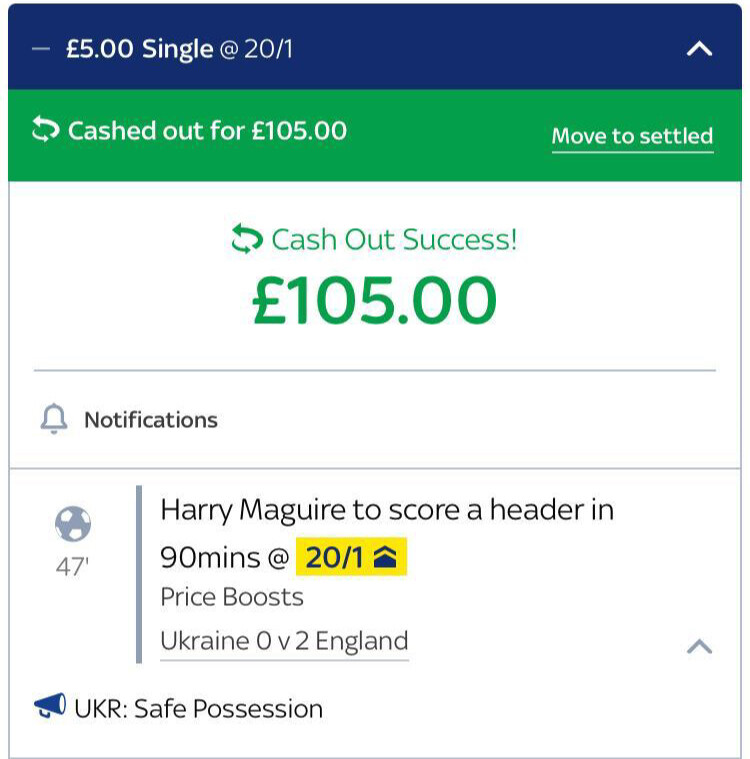Open the Ukraine 0 v 2 England match link
This screenshot has width=750, height=759.
284,641
